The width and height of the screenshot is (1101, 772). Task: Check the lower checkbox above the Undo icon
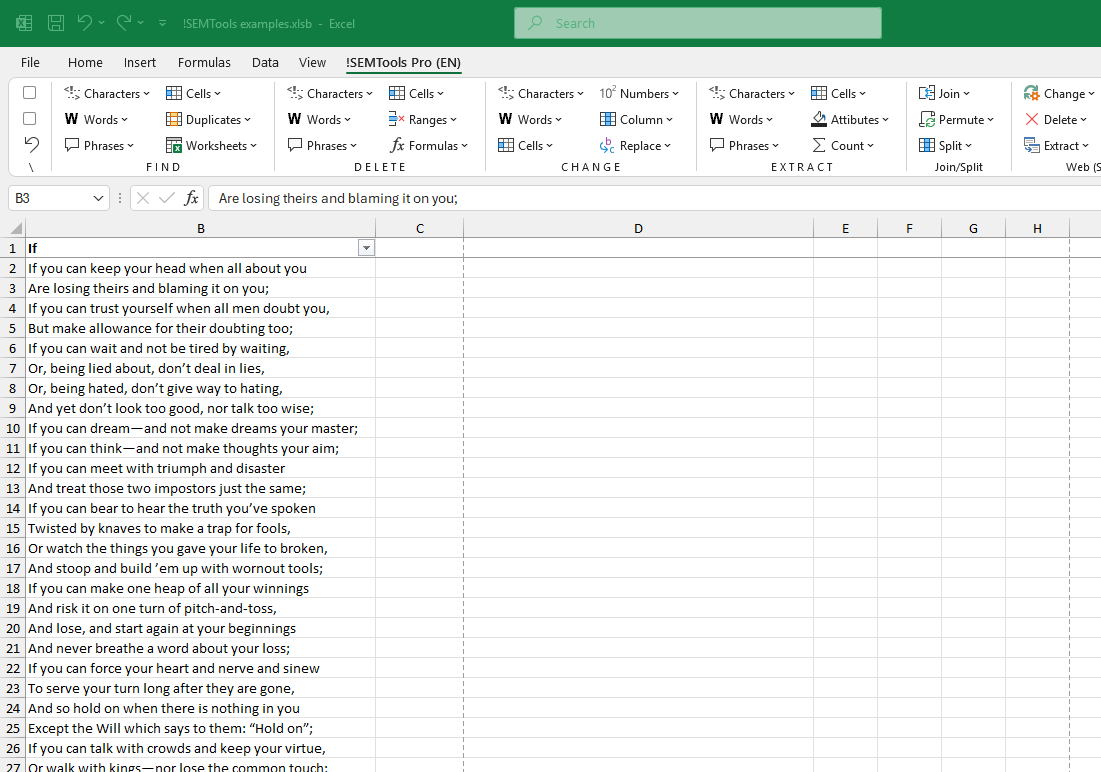pos(29,119)
